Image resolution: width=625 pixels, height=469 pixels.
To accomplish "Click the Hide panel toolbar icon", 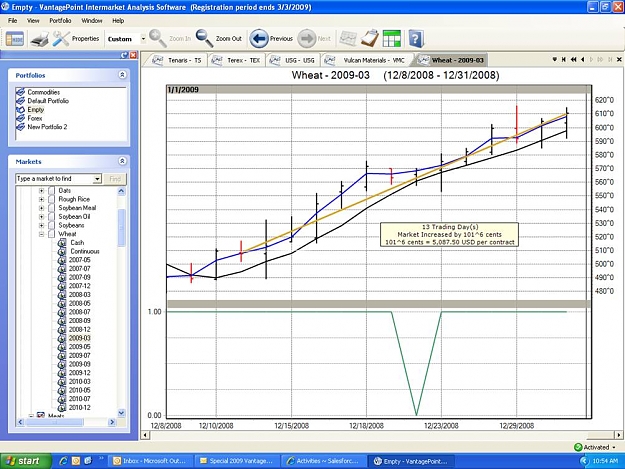I will click(x=15, y=39).
